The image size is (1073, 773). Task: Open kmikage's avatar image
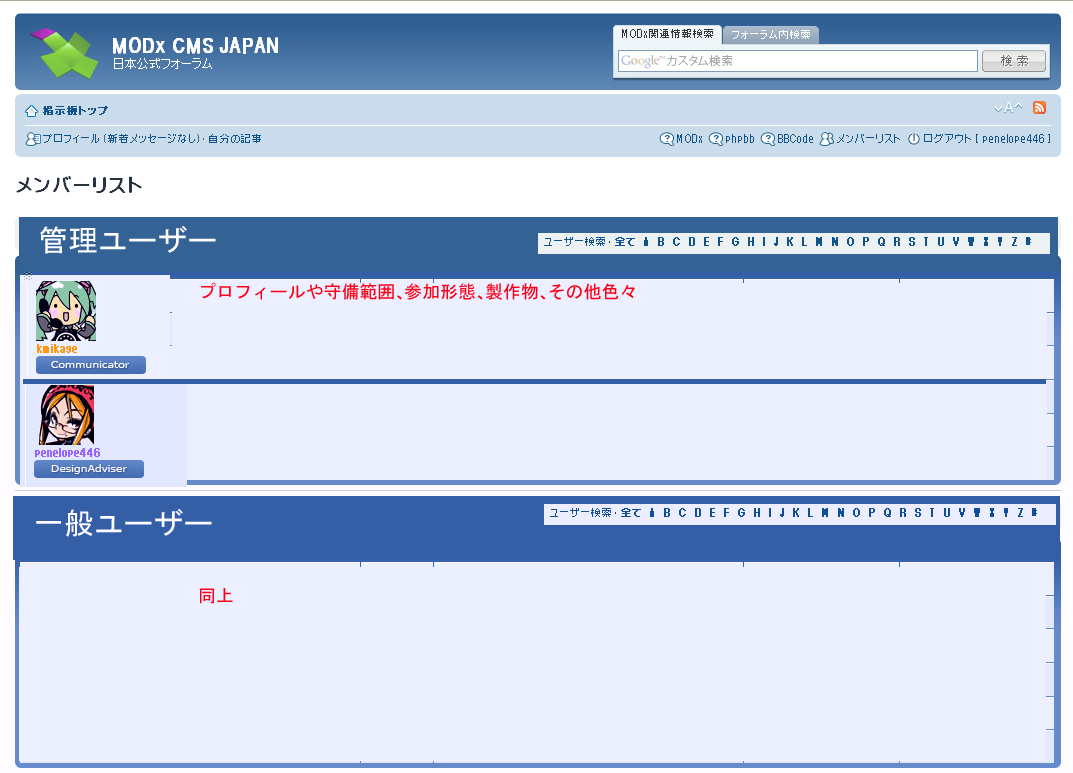66,311
